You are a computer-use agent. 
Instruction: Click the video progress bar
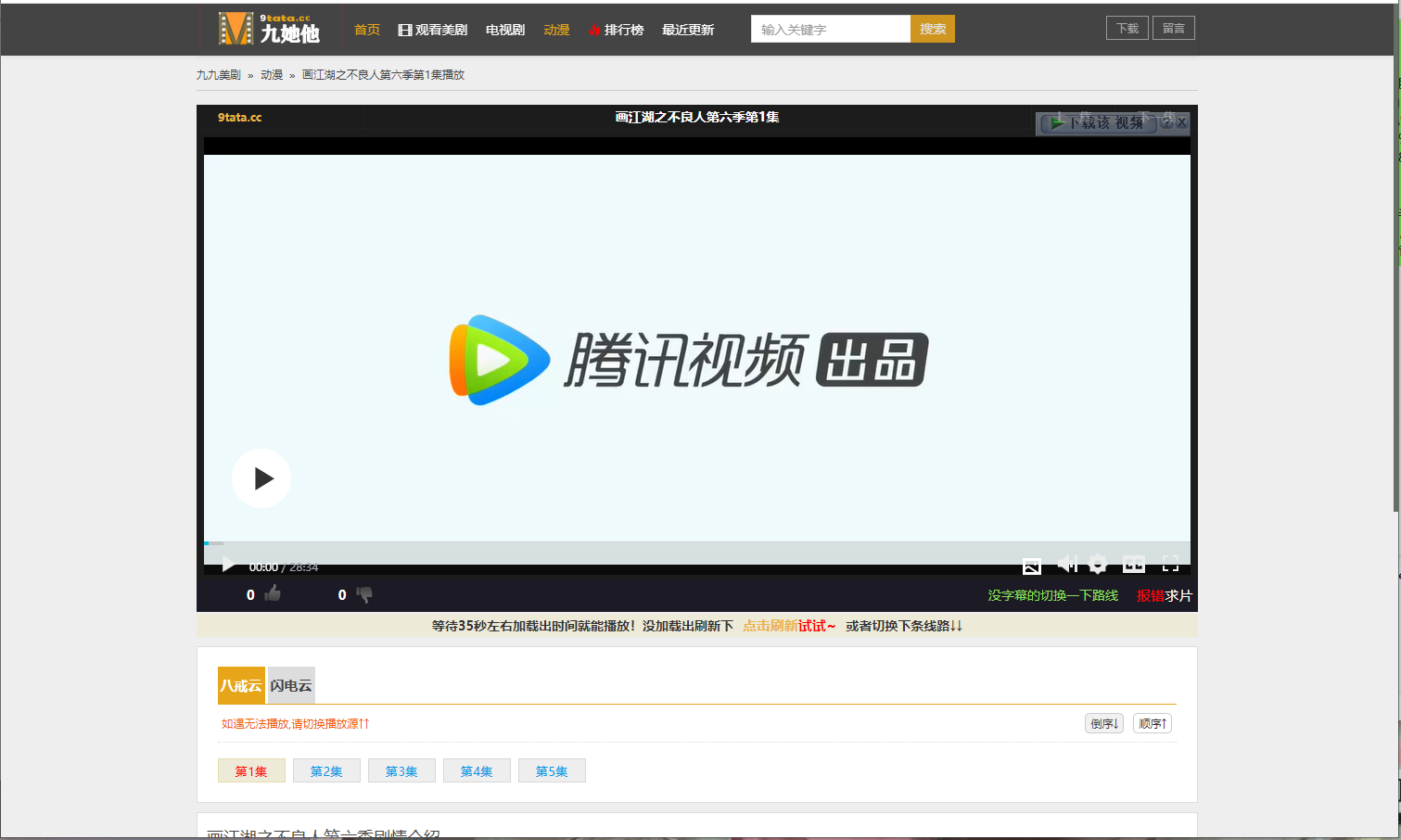[697, 543]
